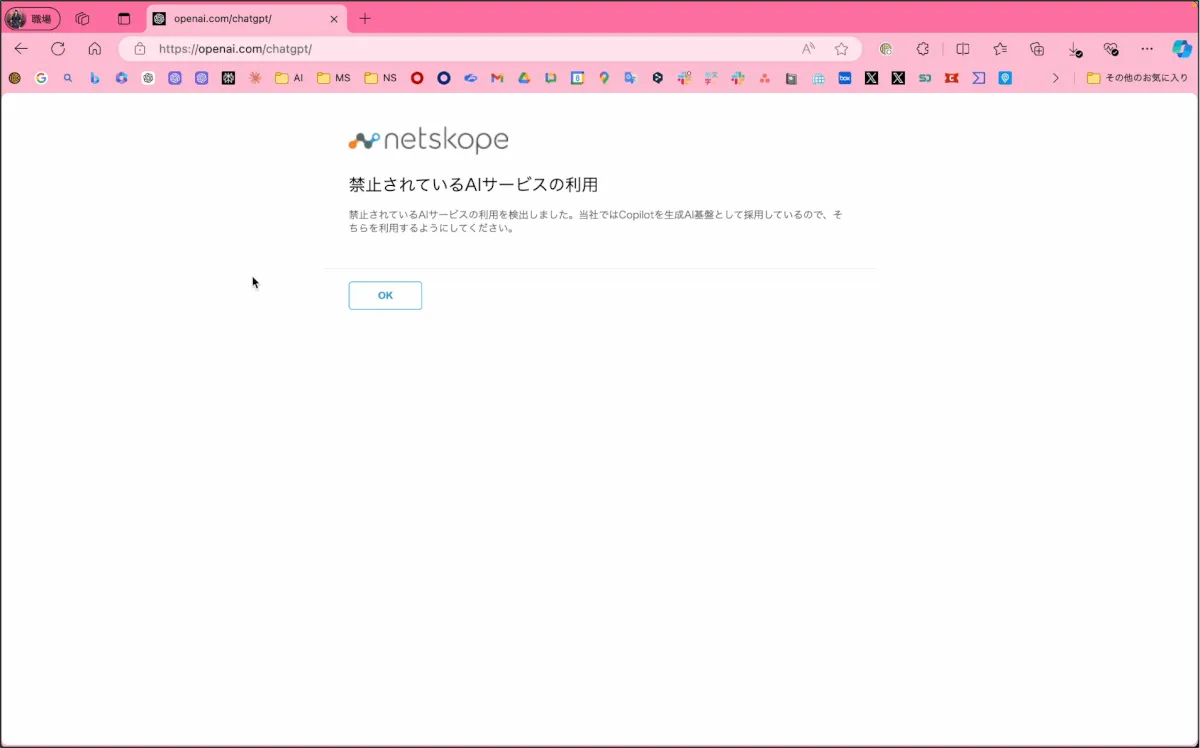The width and height of the screenshot is (1200, 748).
Task: Click the message text mentioning Copilot
Action: pyautogui.click(x=595, y=221)
